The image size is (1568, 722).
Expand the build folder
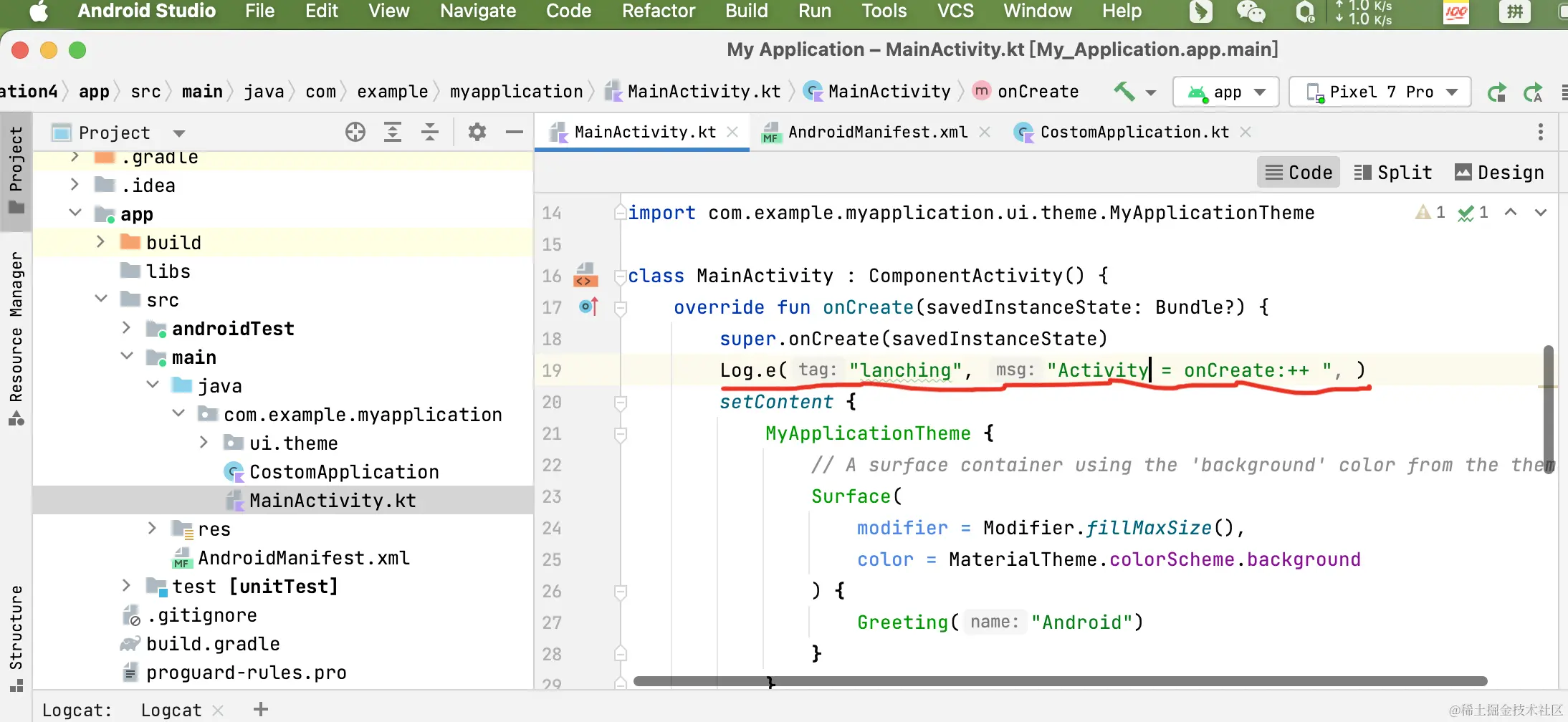[100, 242]
